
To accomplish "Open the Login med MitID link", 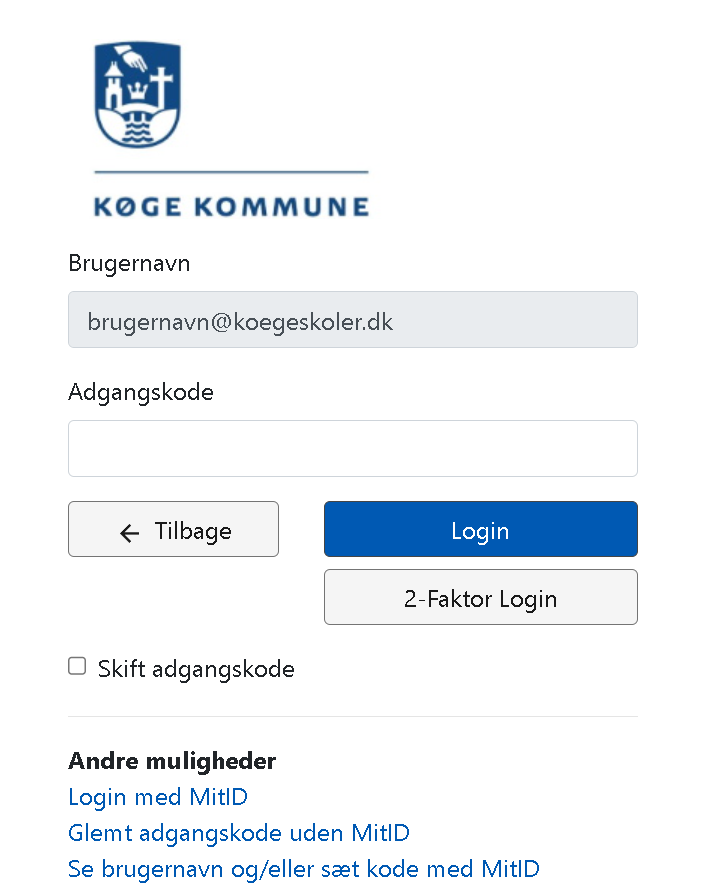I will (158, 797).
